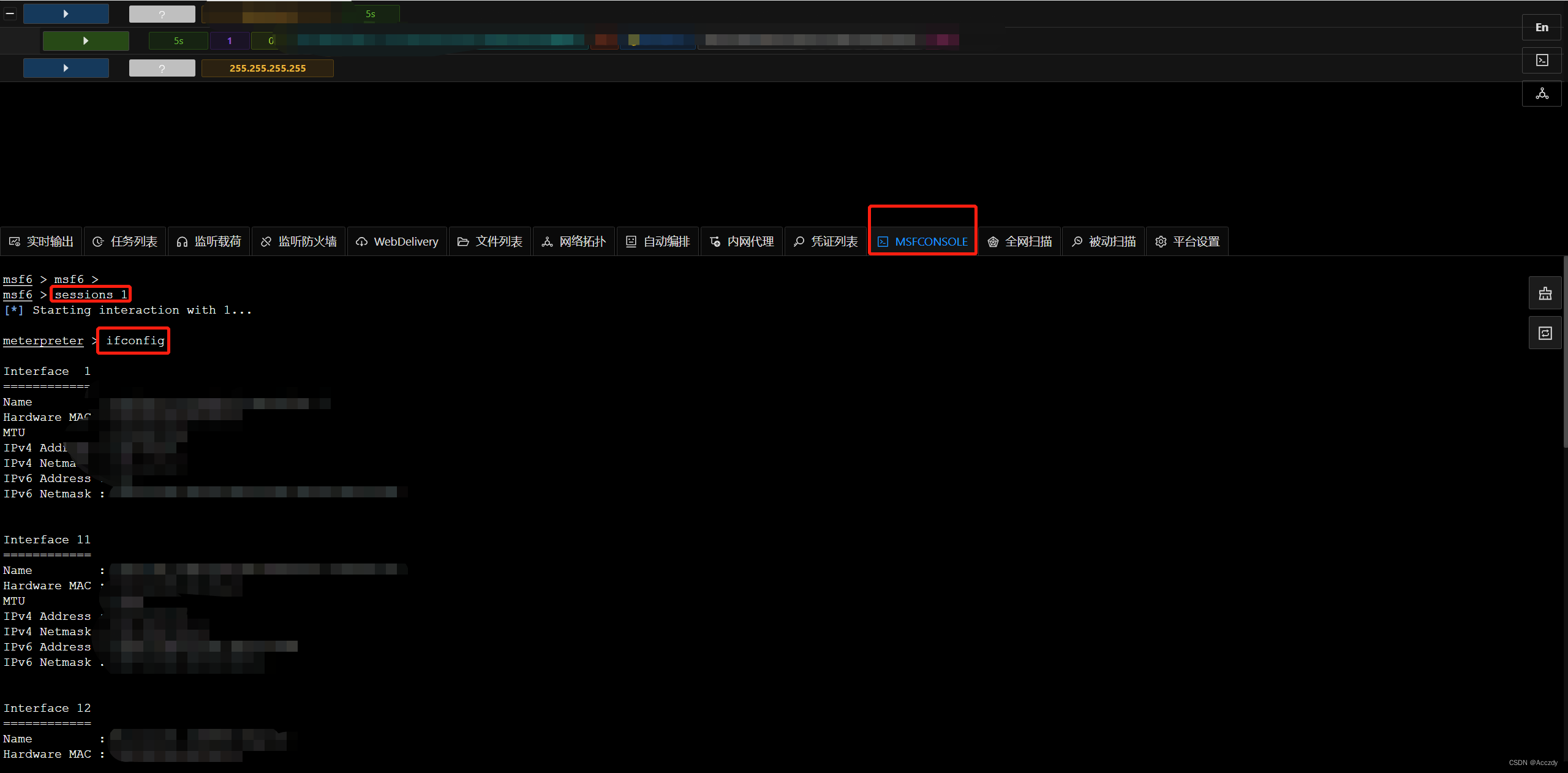The image size is (1568, 773).
Task: Clear the console with the broom icon
Action: pyautogui.click(x=1545, y=294)
